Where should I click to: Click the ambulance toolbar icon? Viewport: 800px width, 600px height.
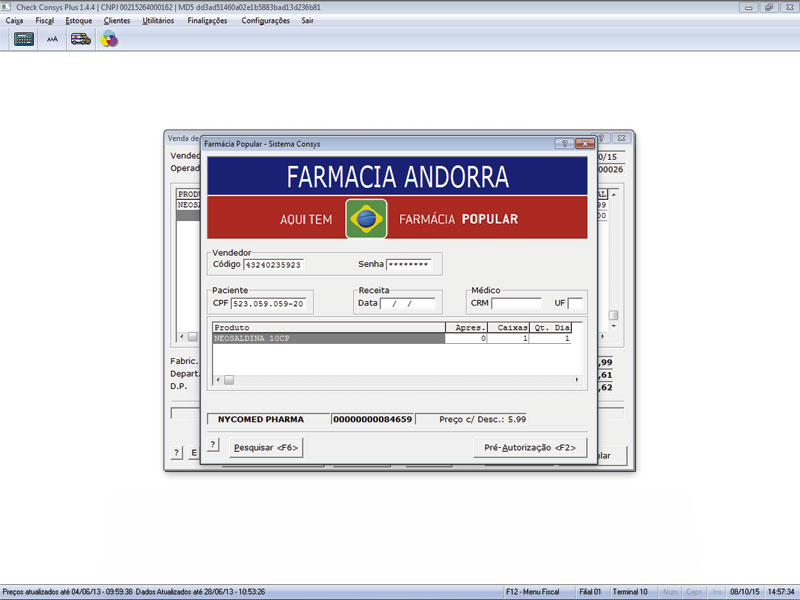coord(81,39)
